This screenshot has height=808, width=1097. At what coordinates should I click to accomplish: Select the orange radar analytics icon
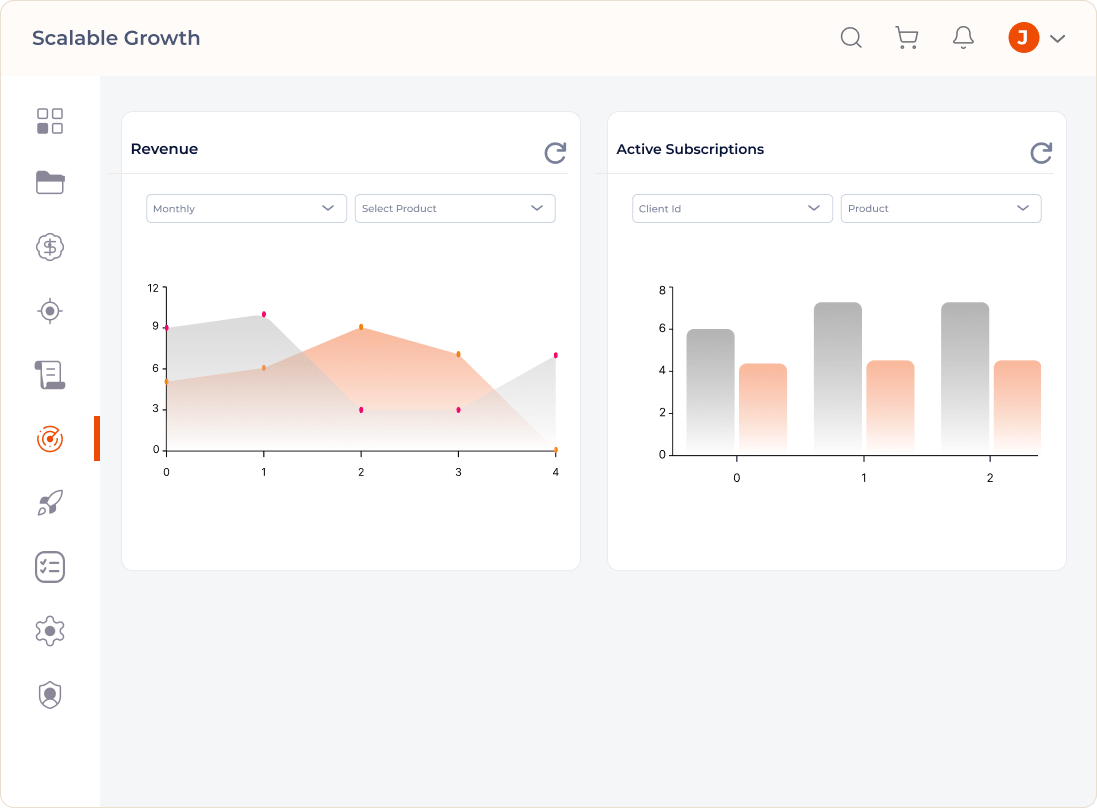[50, 439]
